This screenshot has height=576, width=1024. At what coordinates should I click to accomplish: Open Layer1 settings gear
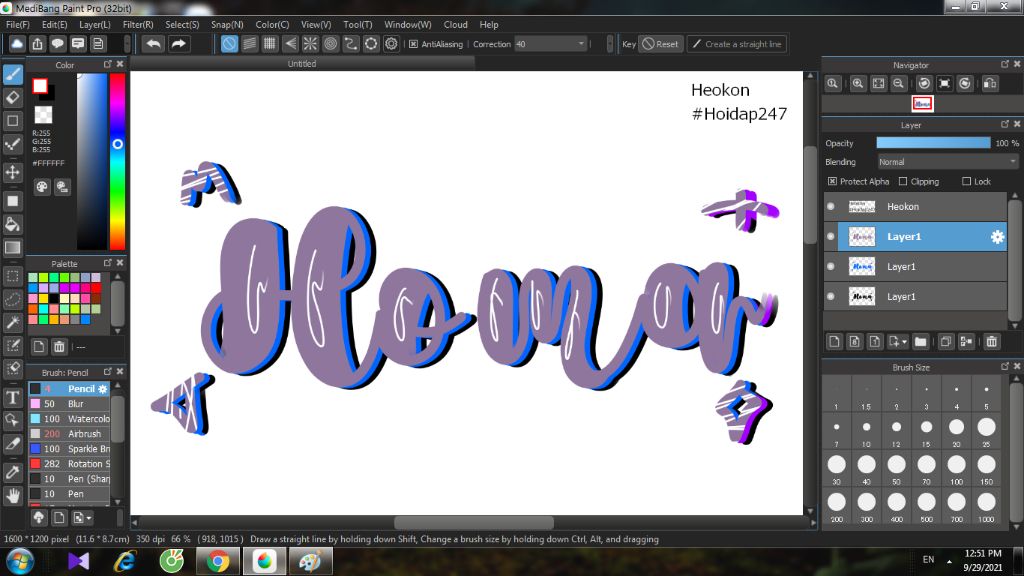point(997,237)
